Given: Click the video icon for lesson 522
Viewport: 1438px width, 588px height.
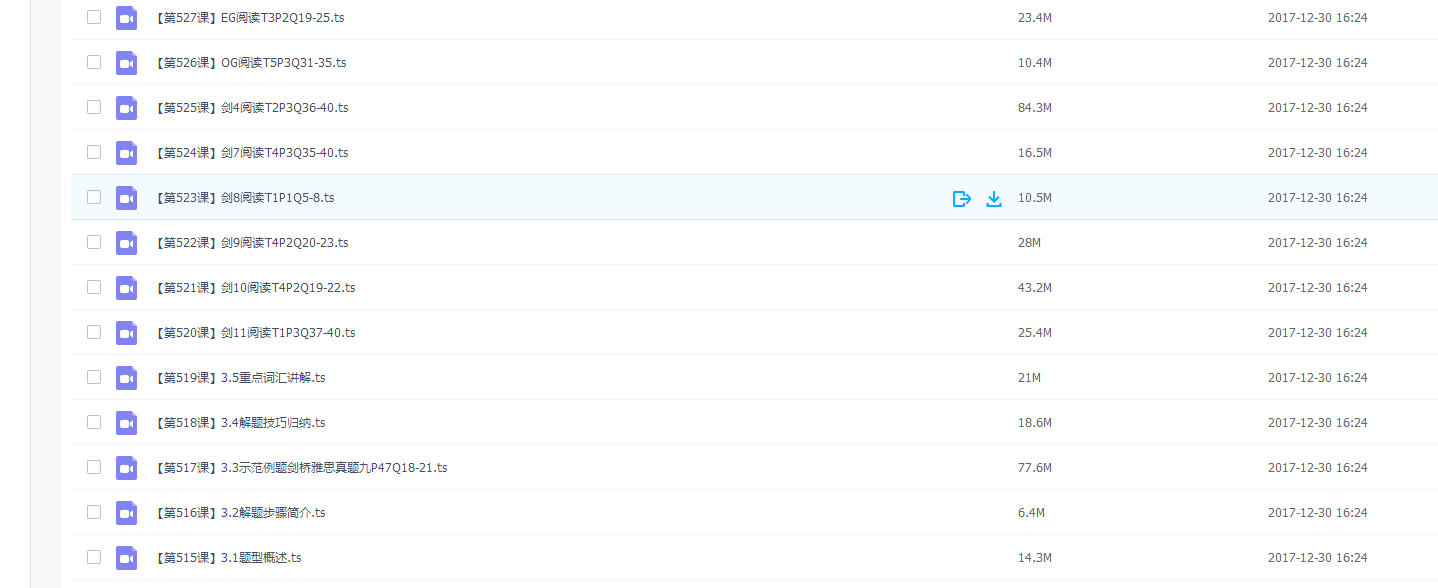Looking at the screenshot, I should pos(126,243).
